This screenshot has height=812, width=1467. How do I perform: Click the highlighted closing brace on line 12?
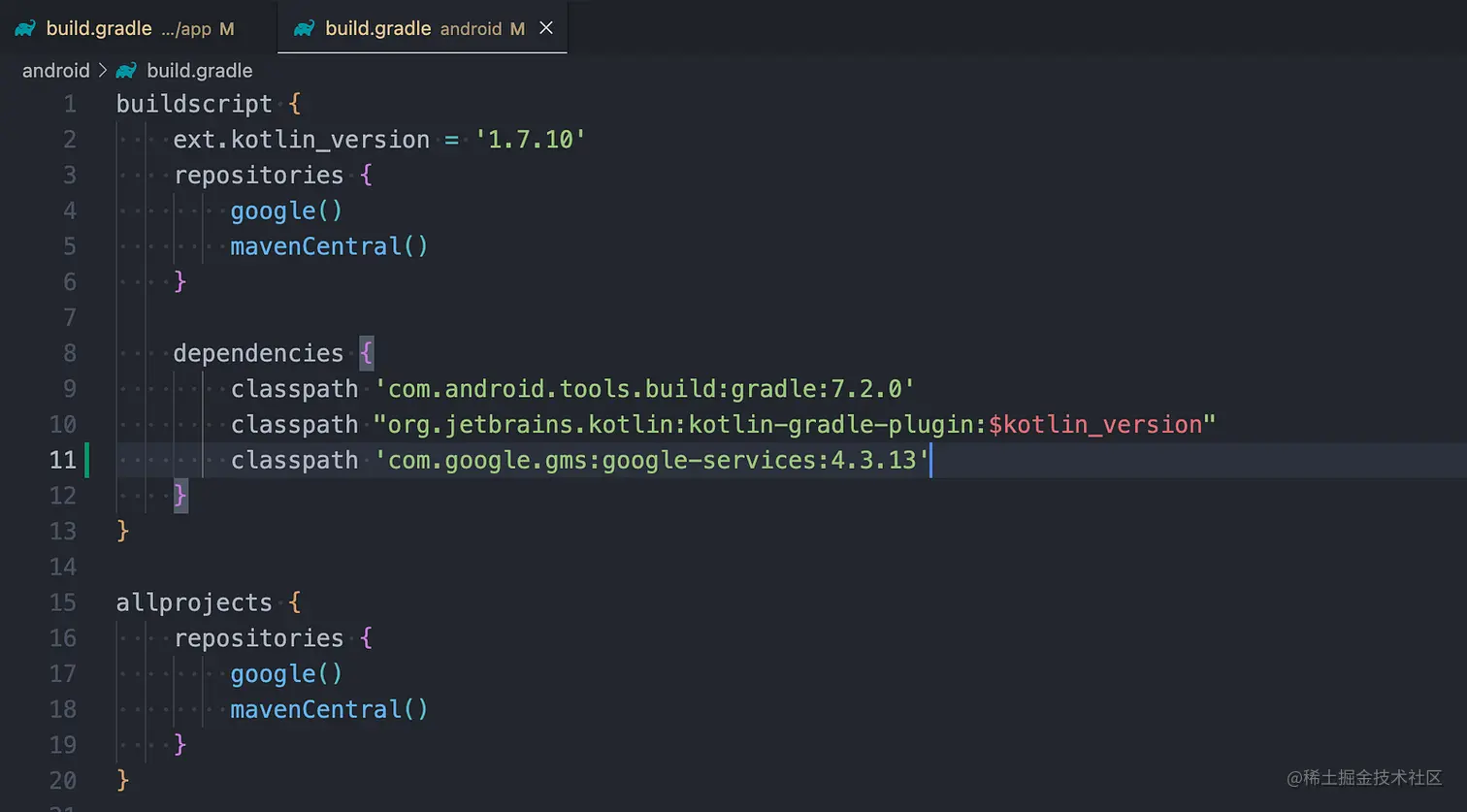(180, 495)
